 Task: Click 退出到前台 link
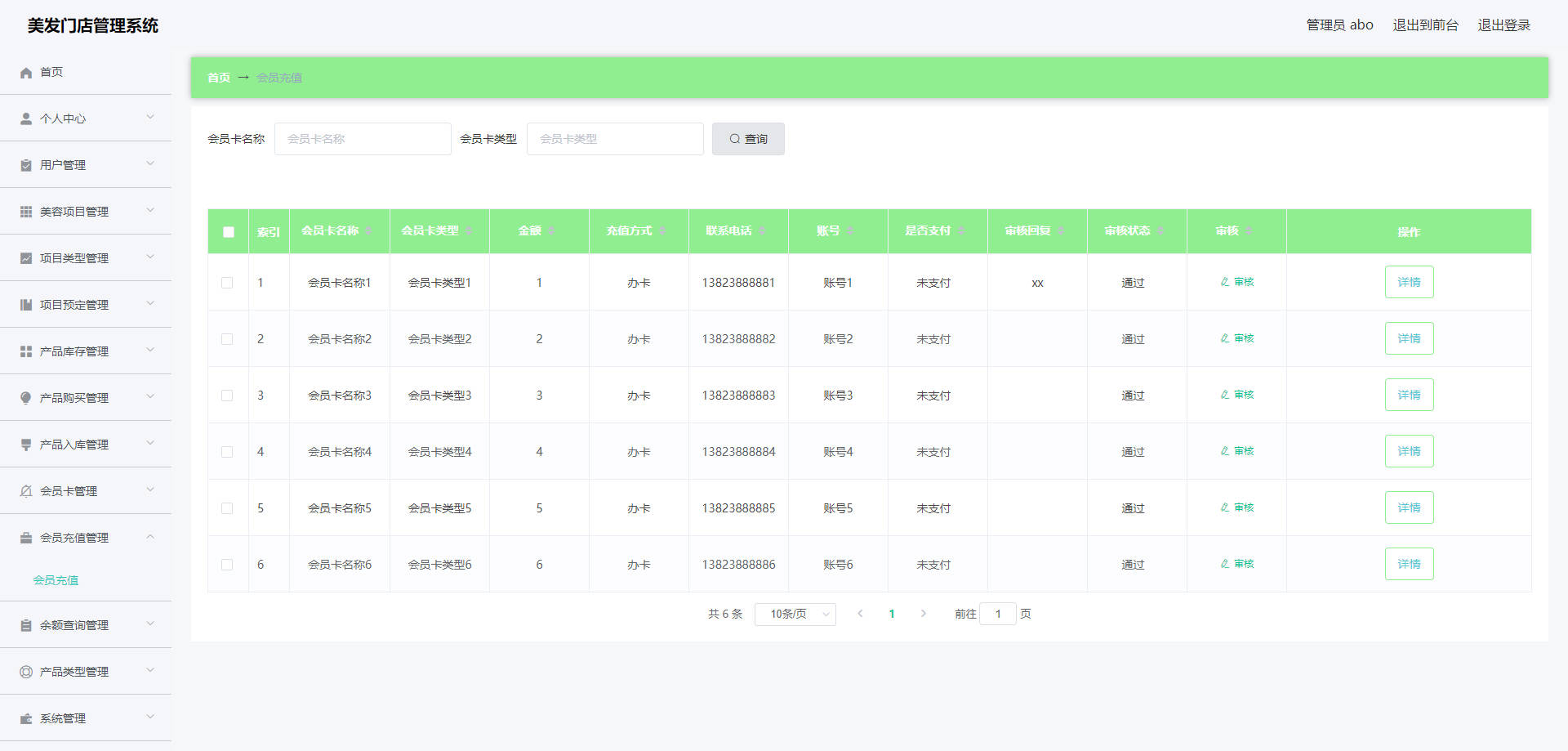click(1425, 25)
